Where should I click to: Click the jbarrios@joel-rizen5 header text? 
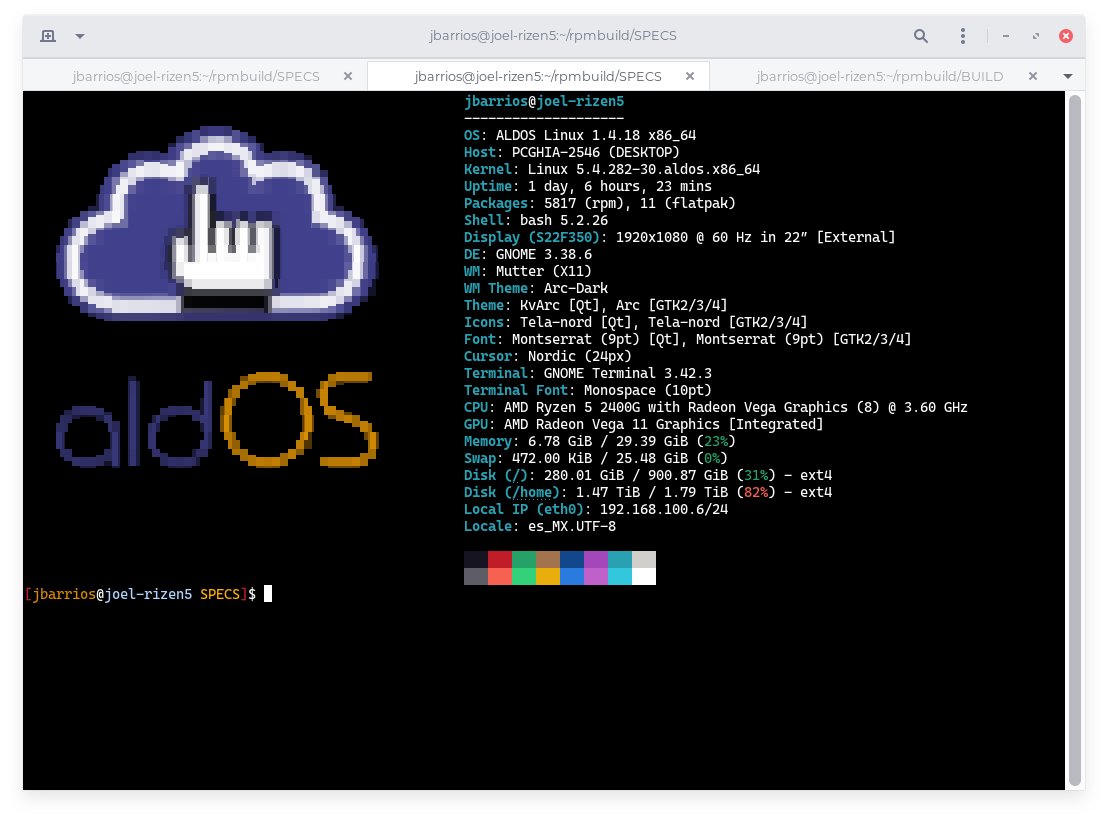544,101
